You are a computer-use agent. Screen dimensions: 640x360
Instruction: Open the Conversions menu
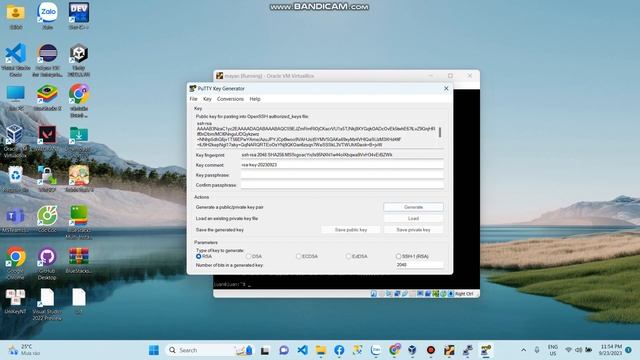230,99
